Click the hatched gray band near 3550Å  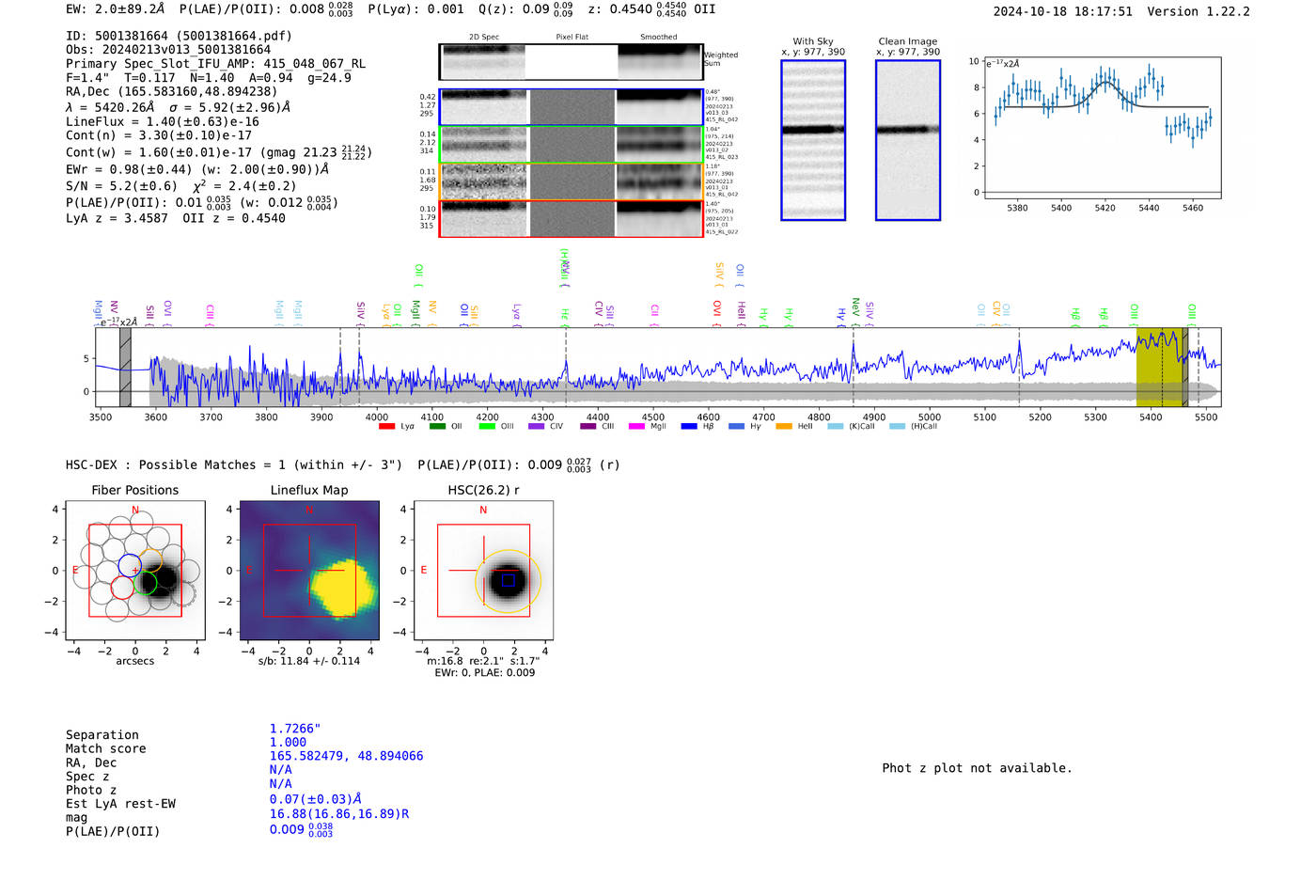click(125, 368)
